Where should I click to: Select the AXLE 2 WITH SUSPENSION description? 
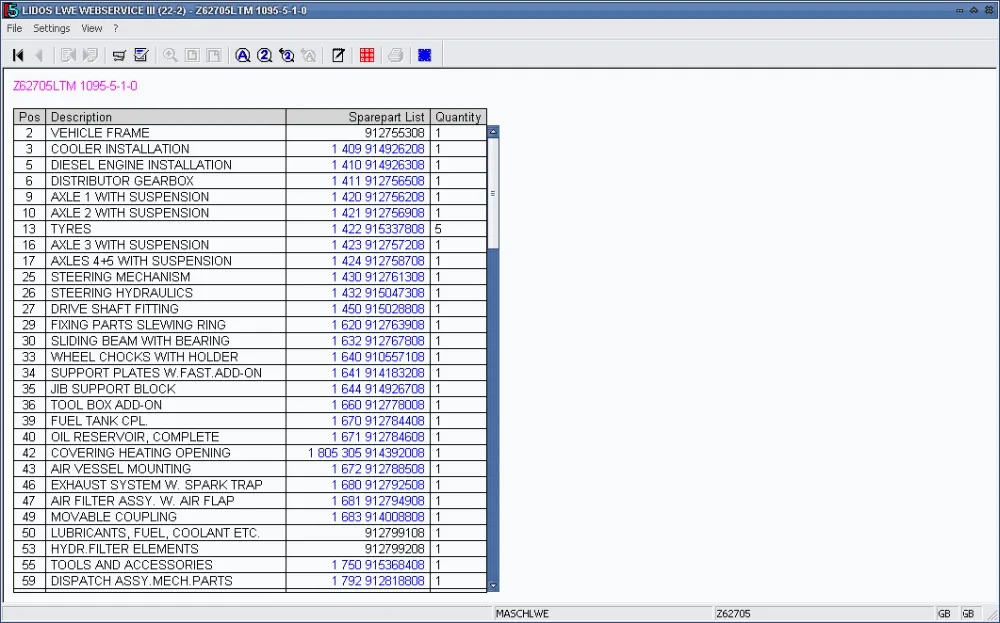(x=129, y=213)
